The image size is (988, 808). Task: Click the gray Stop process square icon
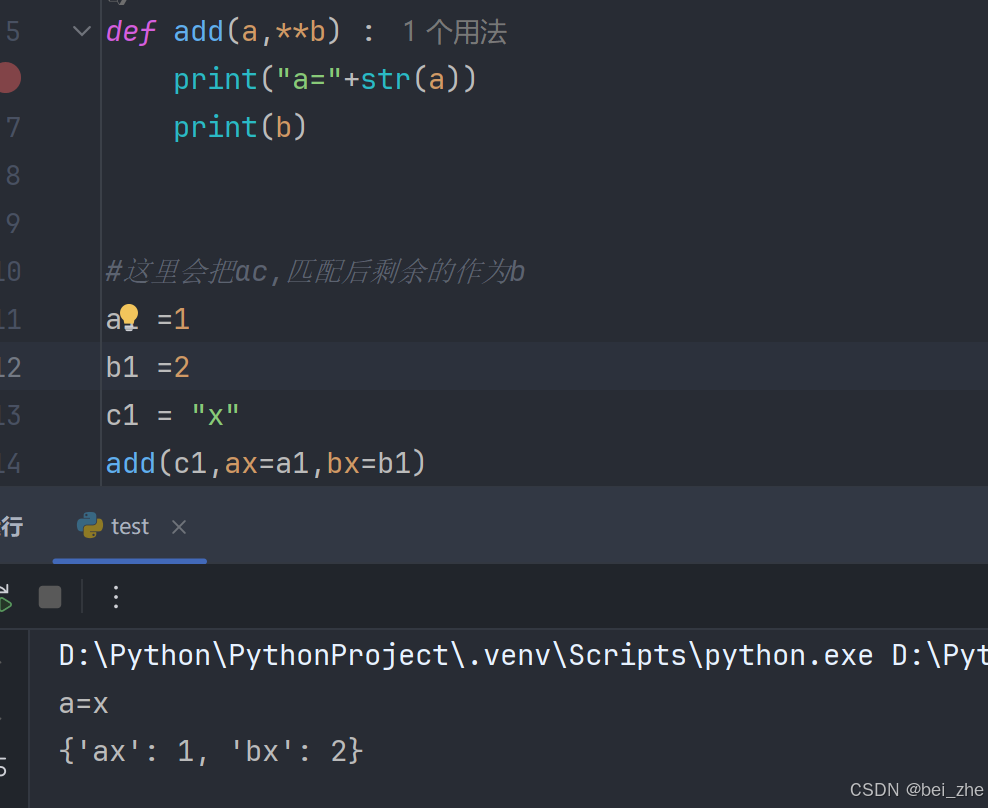pyautogui.click(x=49, y=596)
